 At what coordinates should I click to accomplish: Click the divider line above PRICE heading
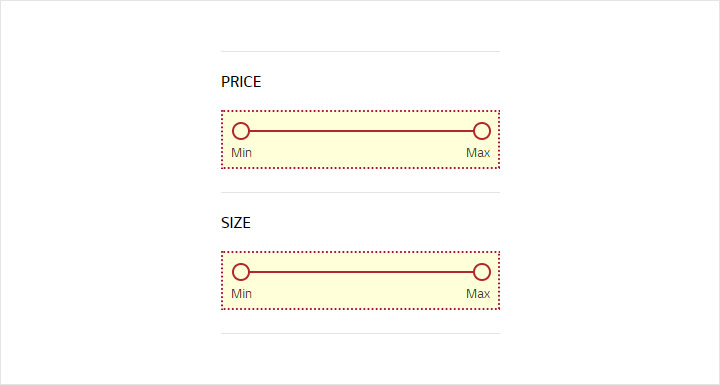pos(360,51)
